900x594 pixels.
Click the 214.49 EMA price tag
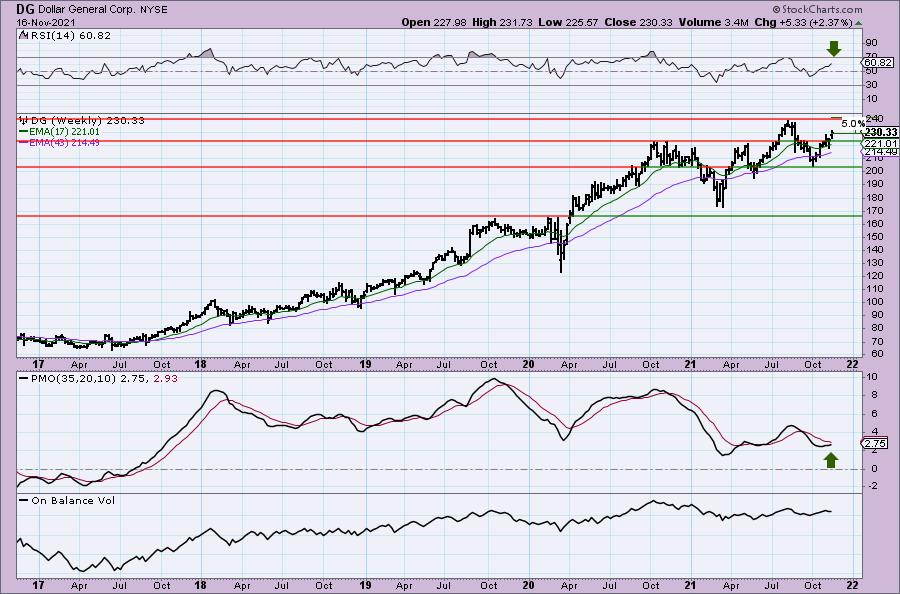click(880, 152)
